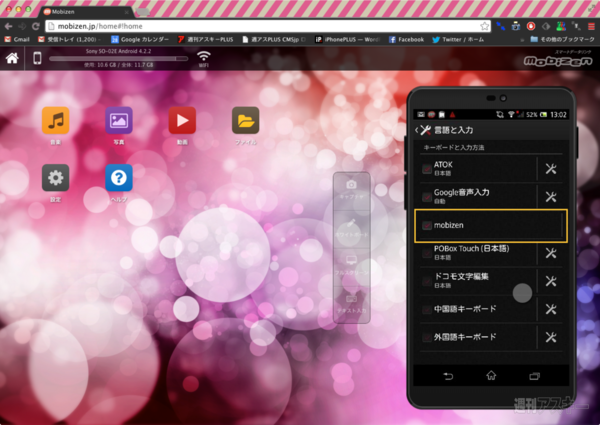Click the mobizen.jp address bar
This screenshot has height=425, width=600.
tap(268, 26)
